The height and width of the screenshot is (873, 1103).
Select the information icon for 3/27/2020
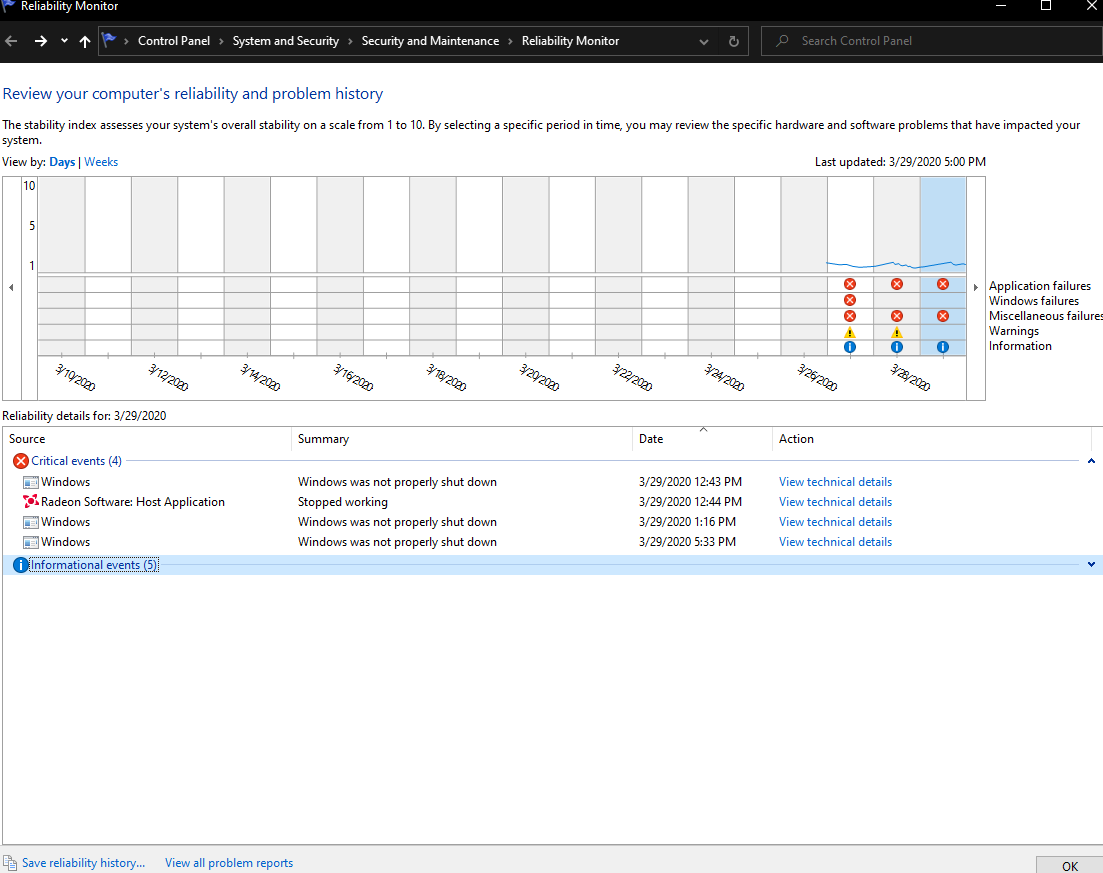pos(850,347)
